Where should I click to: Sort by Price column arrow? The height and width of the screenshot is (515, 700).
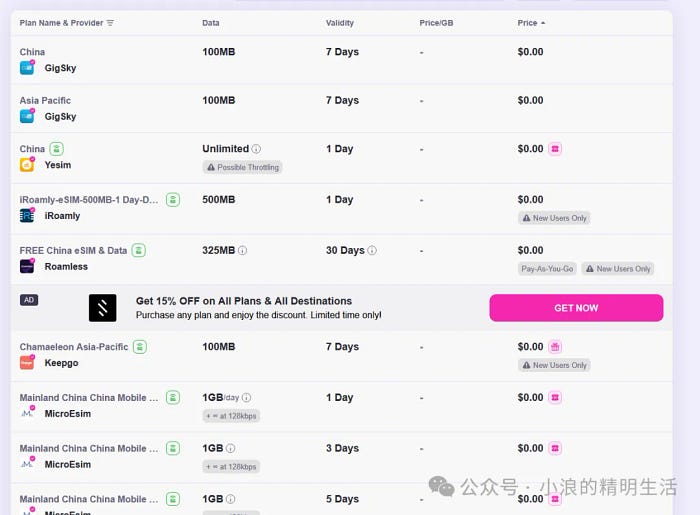point(543,23)
